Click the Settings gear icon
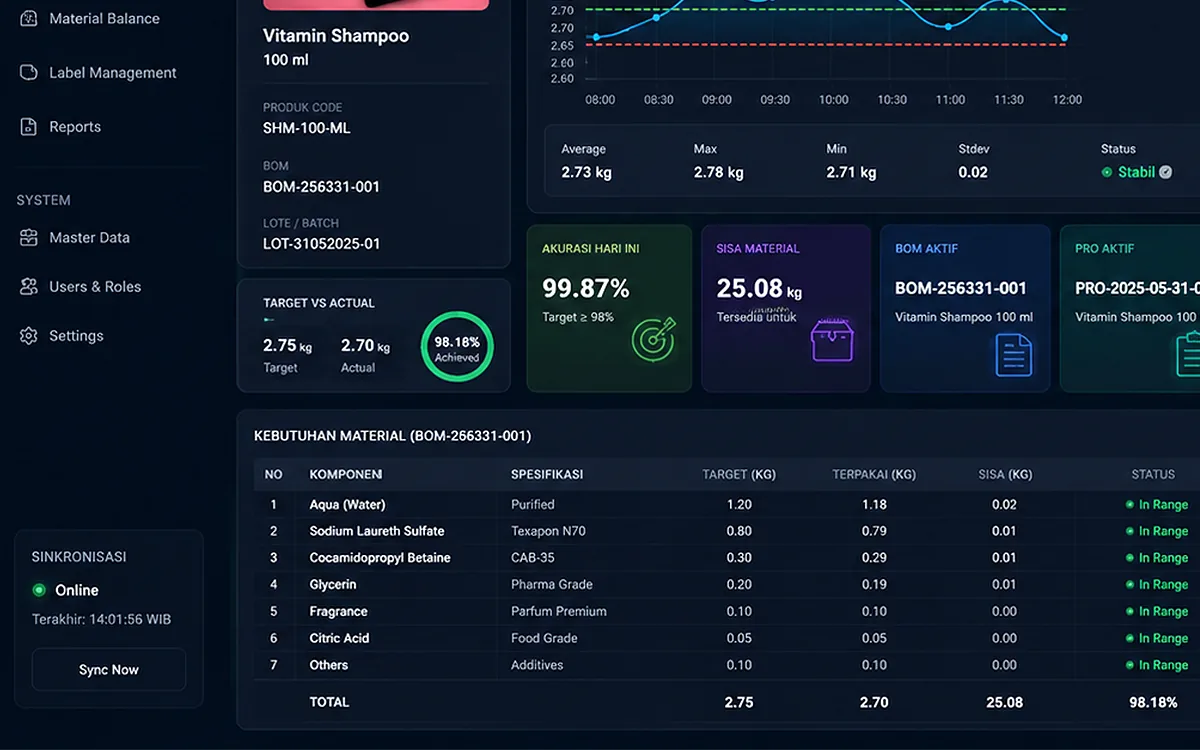 [x=29, y=336]
